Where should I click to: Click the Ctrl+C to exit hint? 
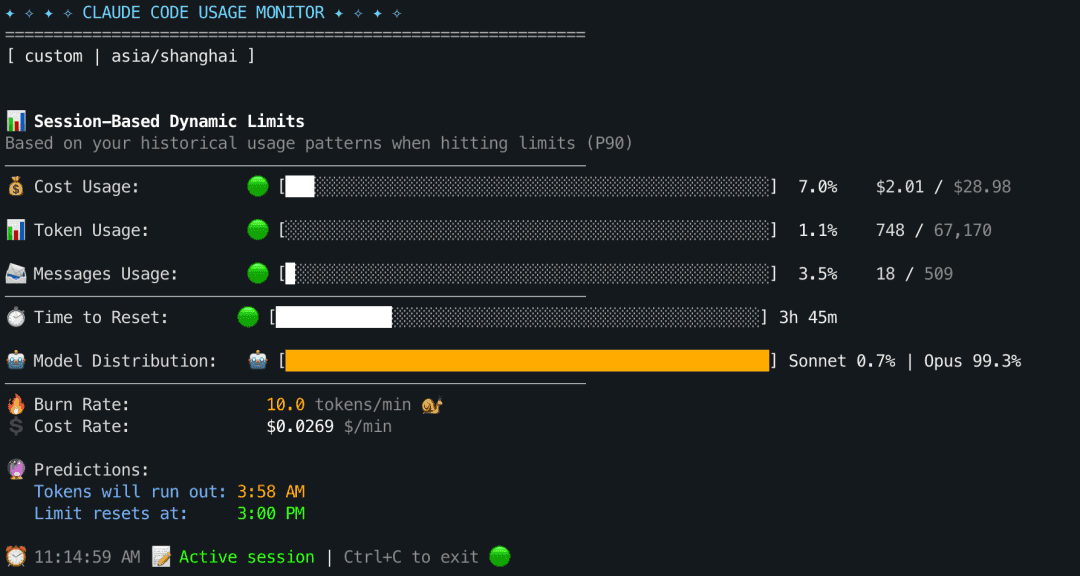pos(411,557)
